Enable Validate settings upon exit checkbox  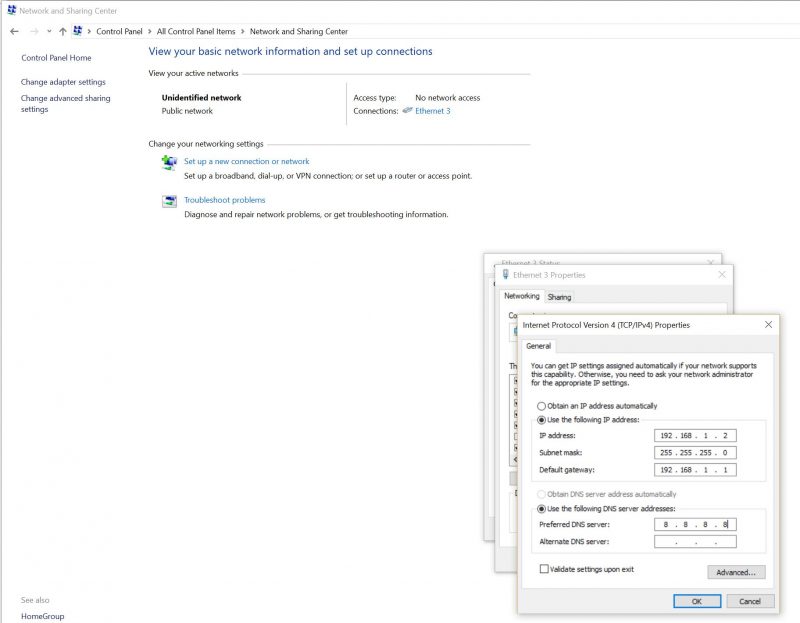(x=544, y=569)
